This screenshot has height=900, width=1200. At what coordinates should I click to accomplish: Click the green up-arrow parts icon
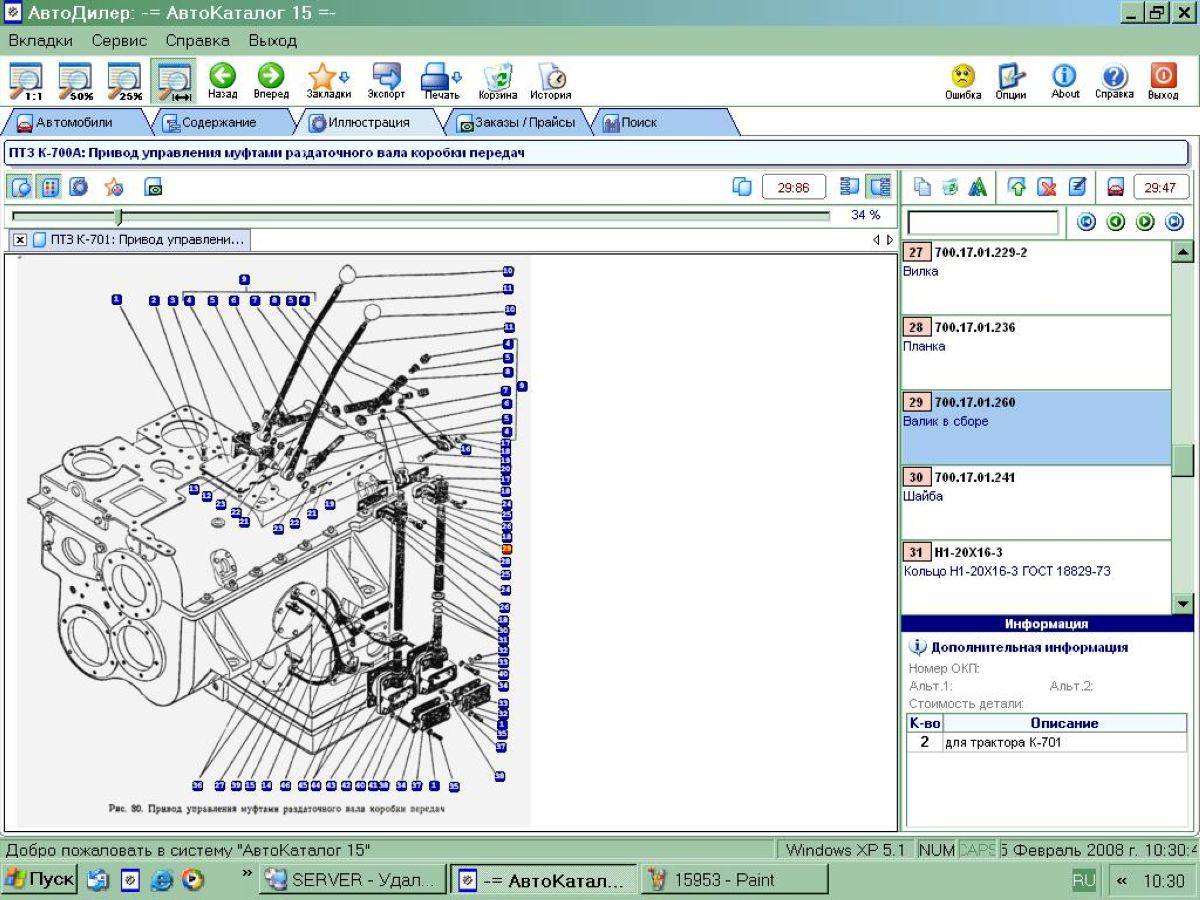click(1017, 187)
